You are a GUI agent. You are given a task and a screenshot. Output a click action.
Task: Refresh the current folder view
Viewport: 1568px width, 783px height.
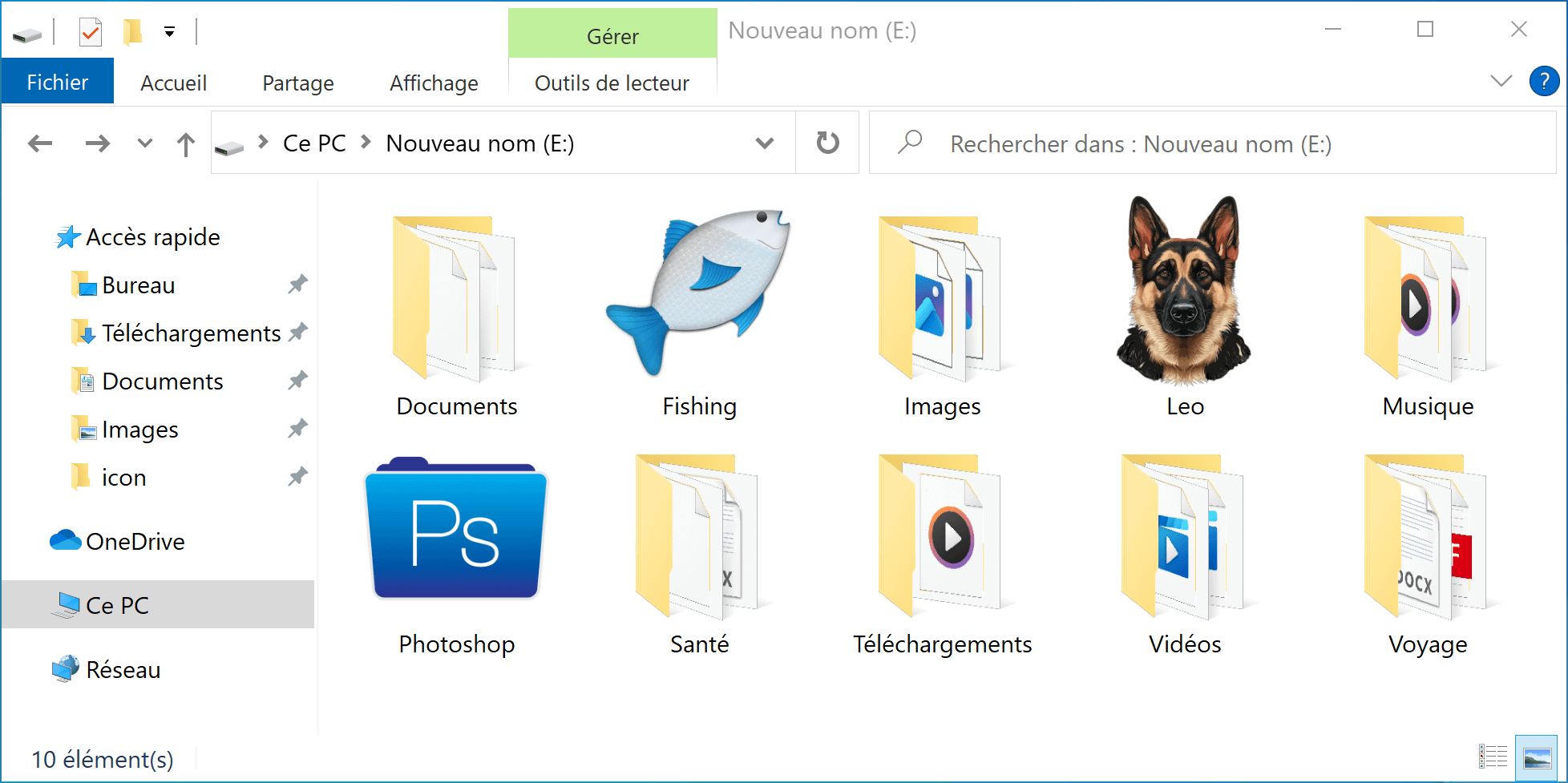(x=826, y=143)
